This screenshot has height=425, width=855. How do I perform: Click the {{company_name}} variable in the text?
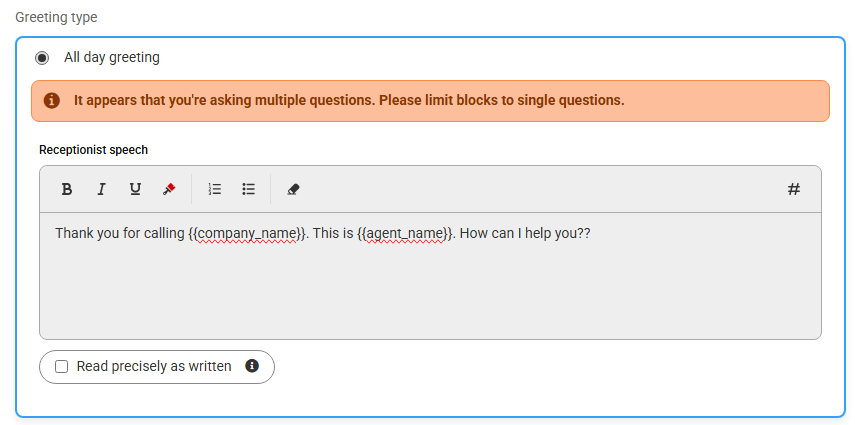pyautogui.click(x=248, y=234)
